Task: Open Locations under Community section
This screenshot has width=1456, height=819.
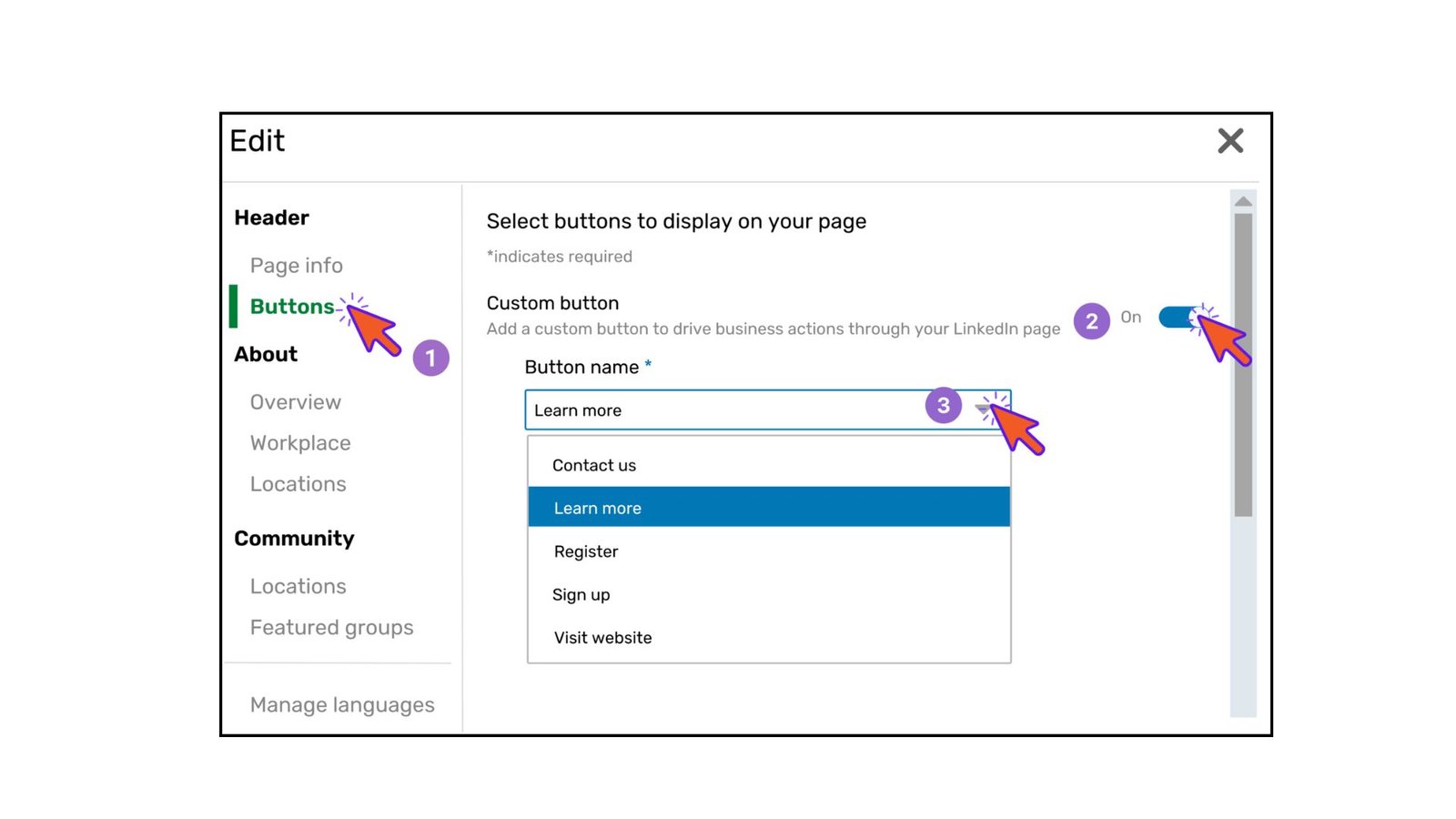Action: click(x=298, y=587)
